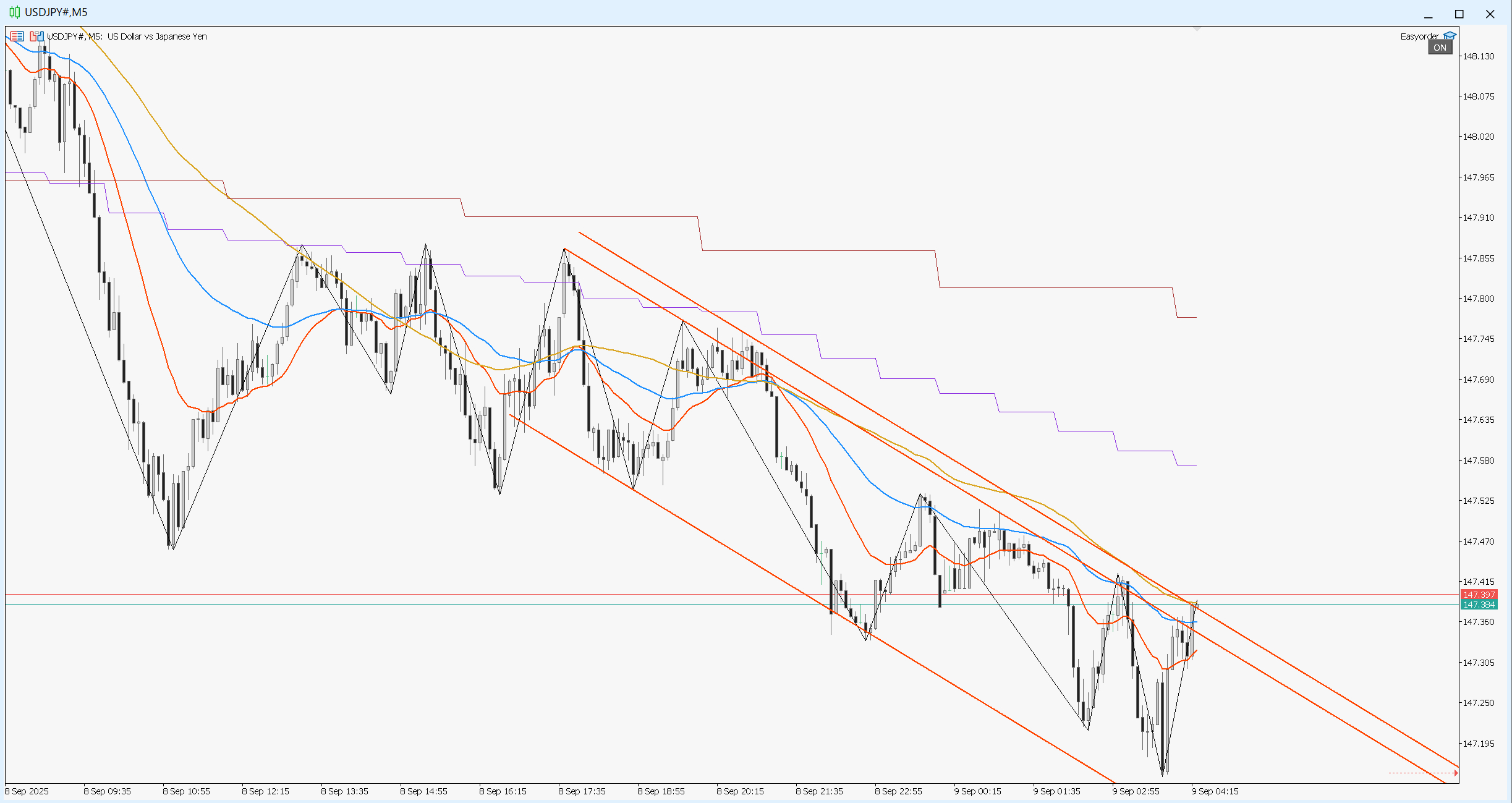Click the 148.130 price scale label
Screen dimensions: 1512x803
click(x=1478, y=56)
